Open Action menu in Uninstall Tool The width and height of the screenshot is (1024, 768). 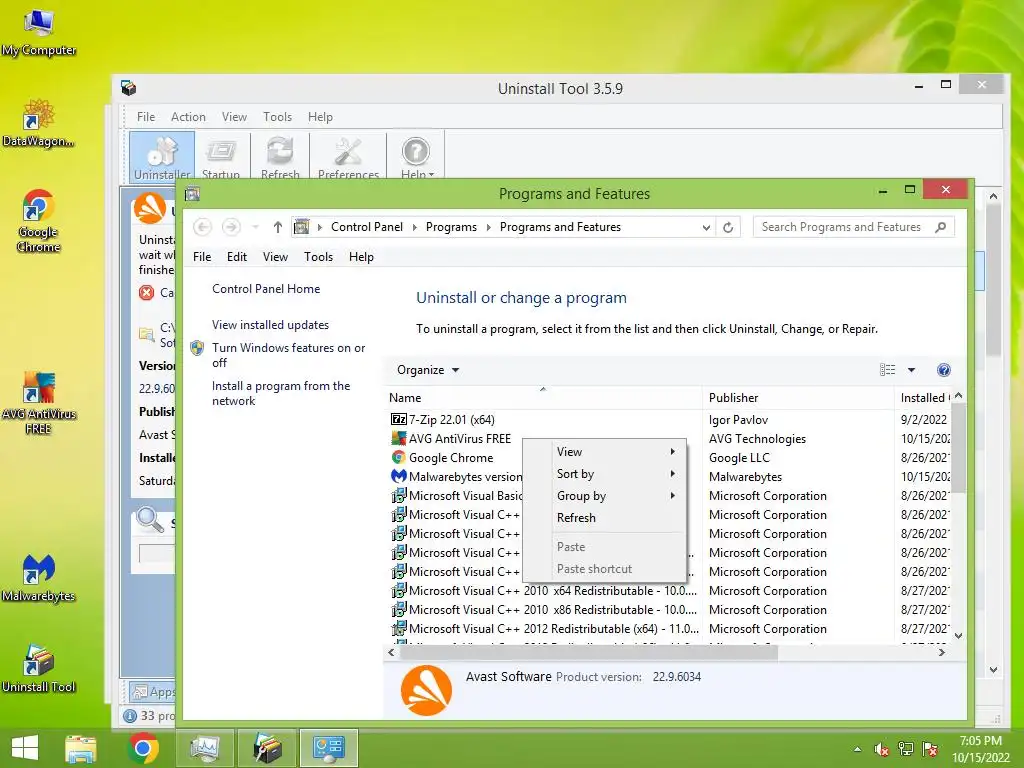coord(188,117)
